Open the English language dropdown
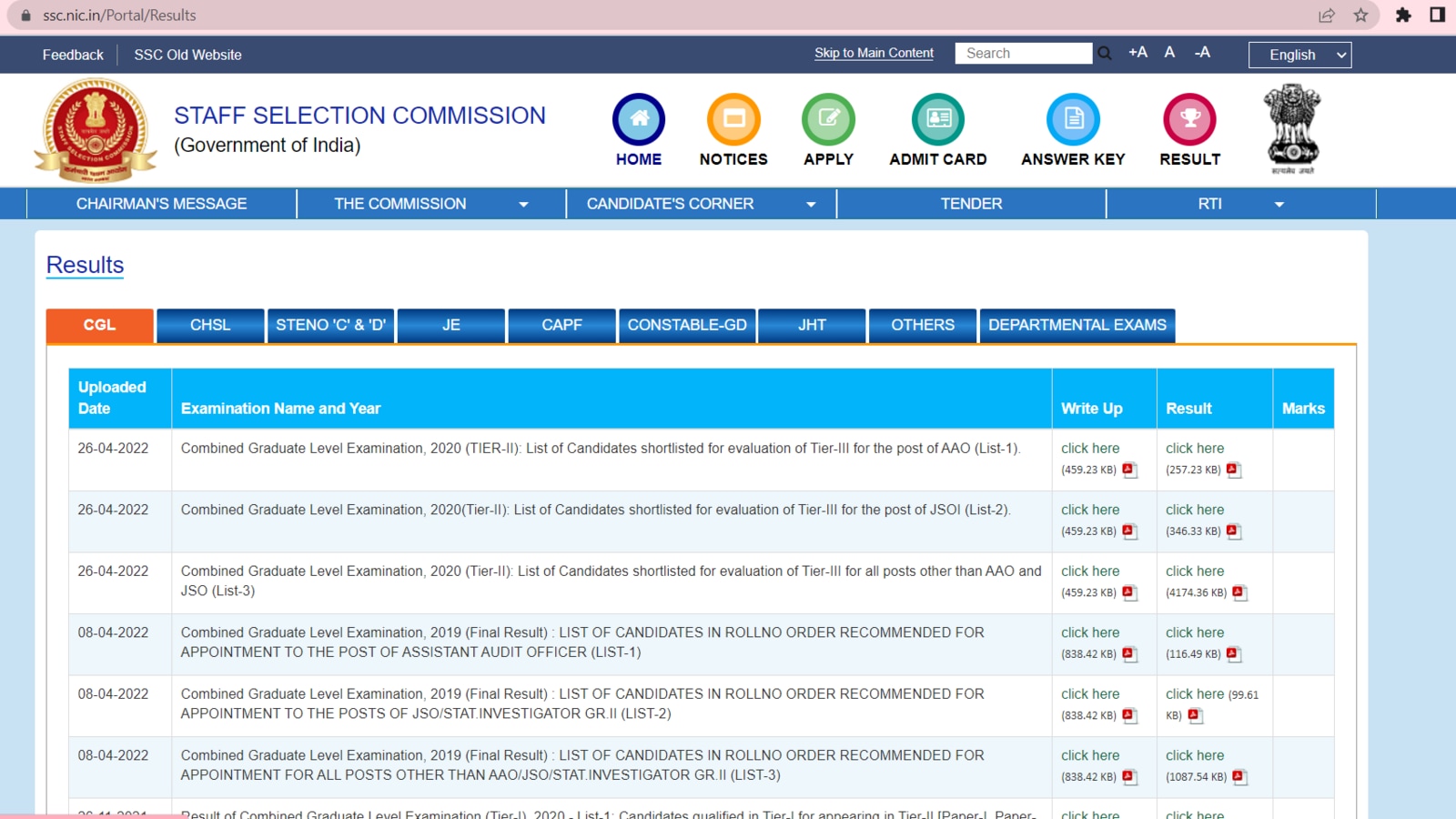Image resolution: width=1456 pixels, height=819 pixels. point(1299,55)
